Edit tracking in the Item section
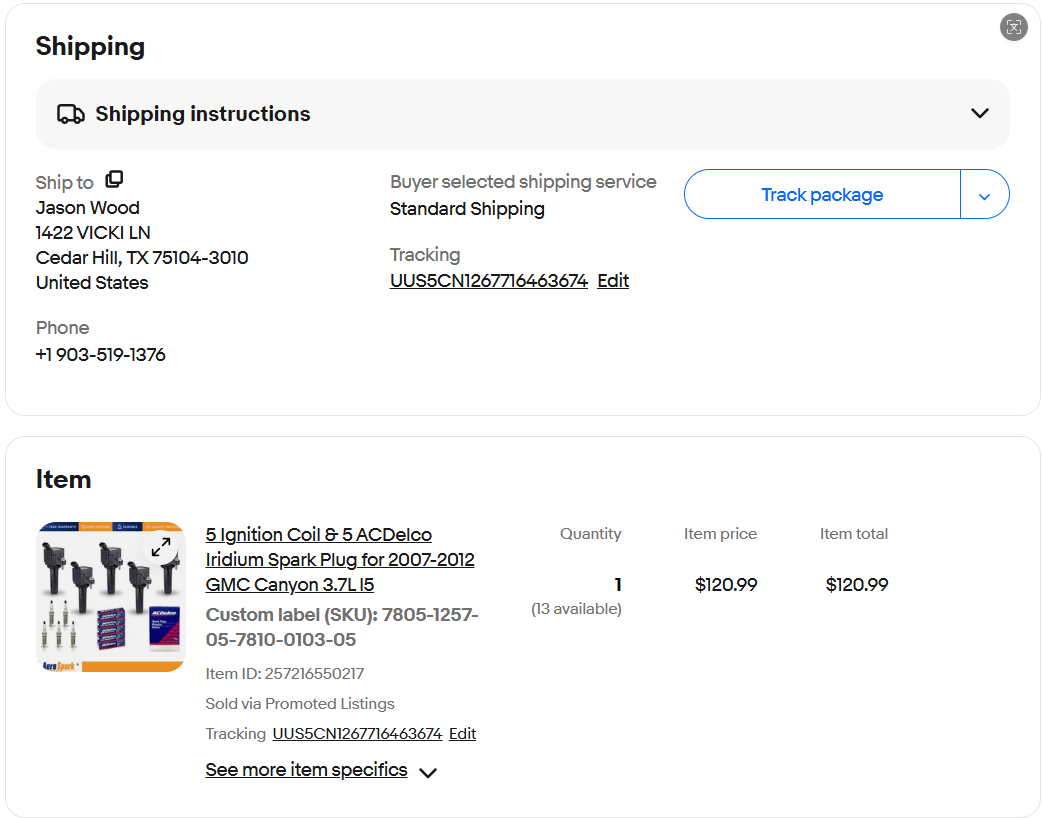 coord(462,734)
